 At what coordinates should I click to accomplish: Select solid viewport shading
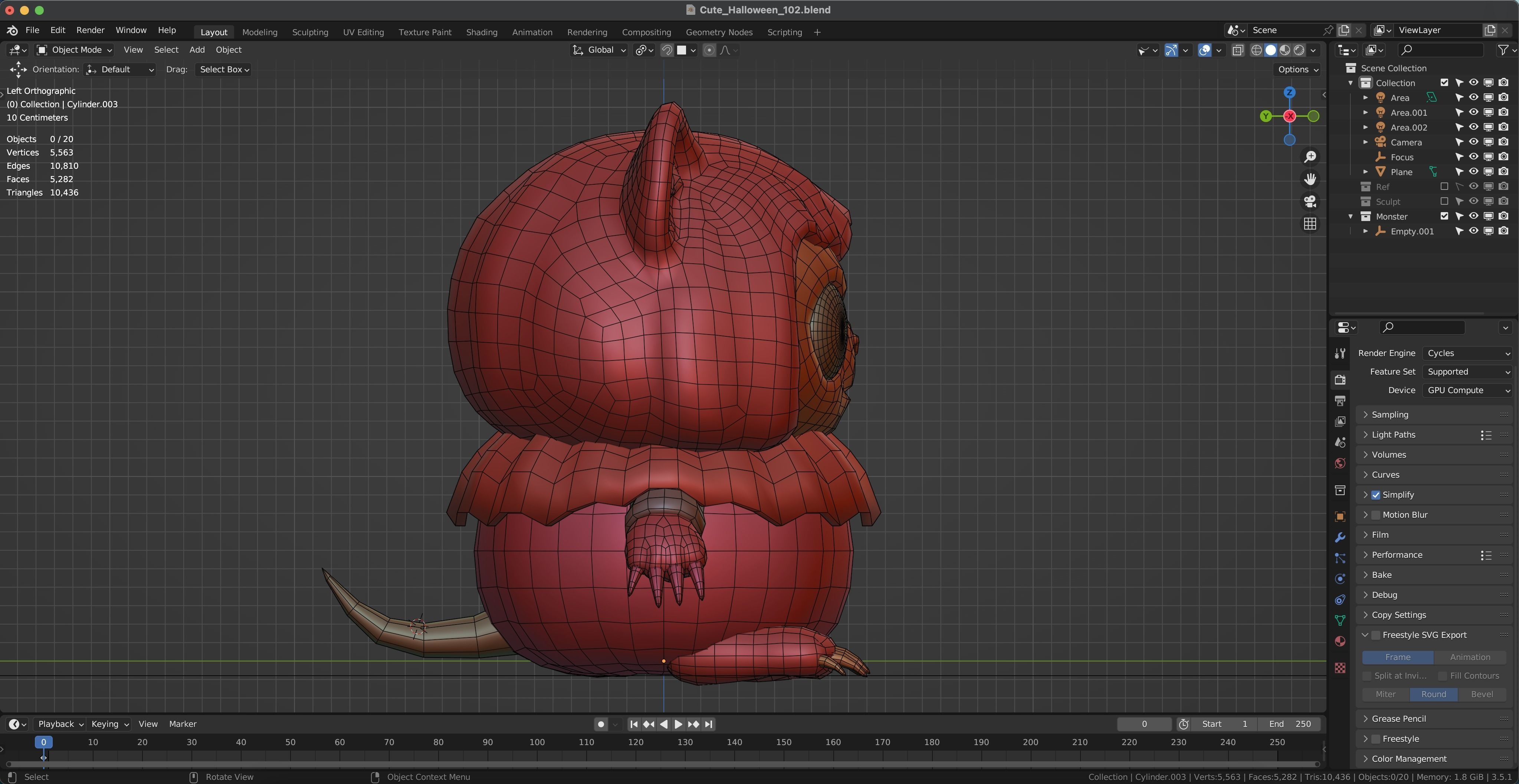[1270, 50]
